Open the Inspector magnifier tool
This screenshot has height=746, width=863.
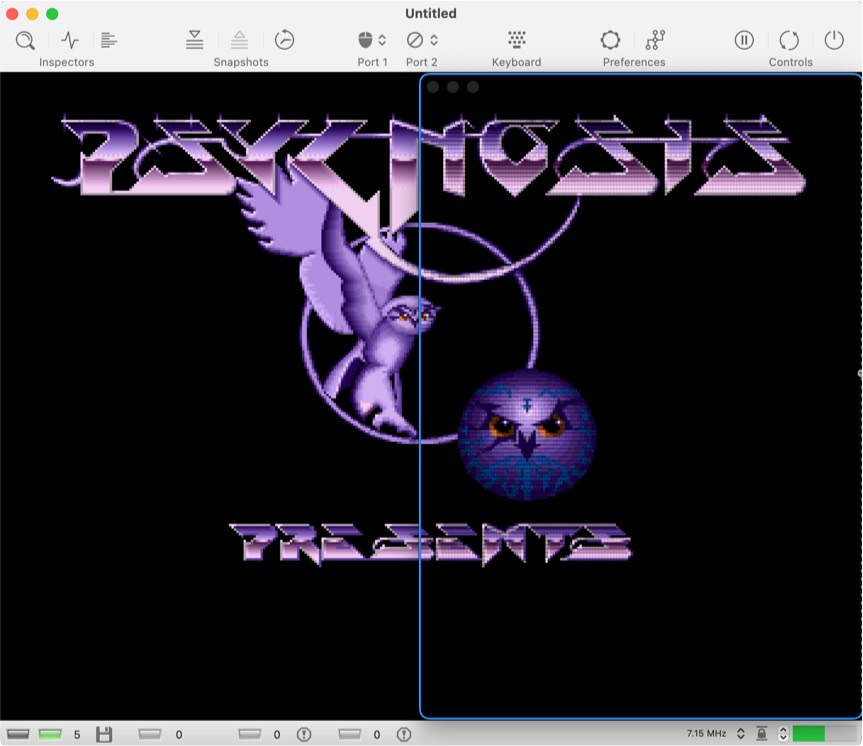pos(25,40)
